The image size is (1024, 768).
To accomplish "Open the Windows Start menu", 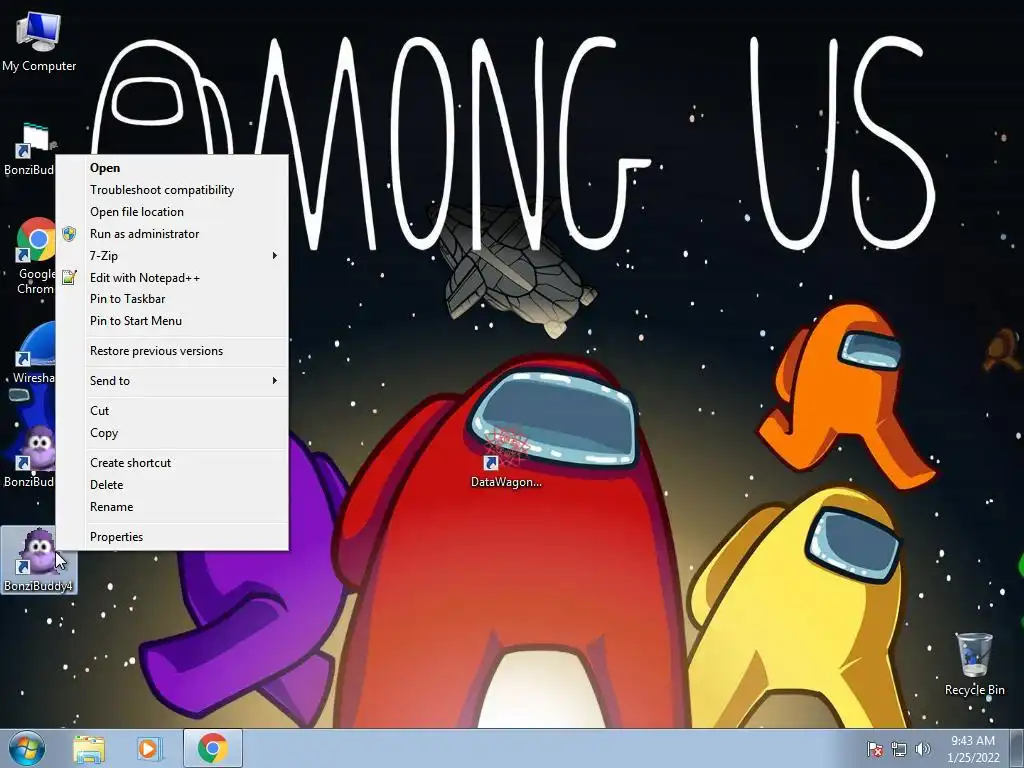I will click(x=27, y=748).
